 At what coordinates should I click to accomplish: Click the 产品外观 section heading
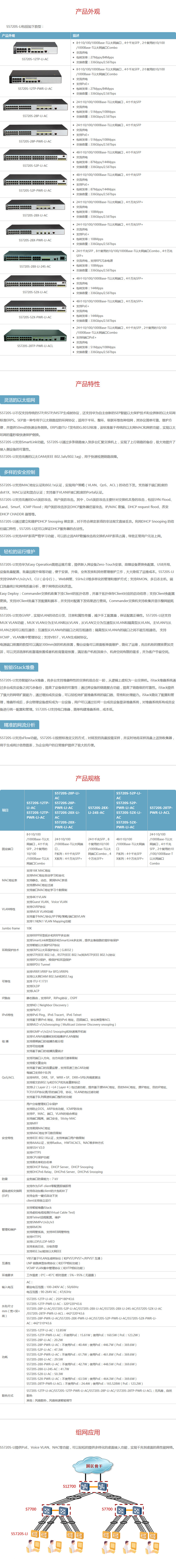tap(88, 11)
